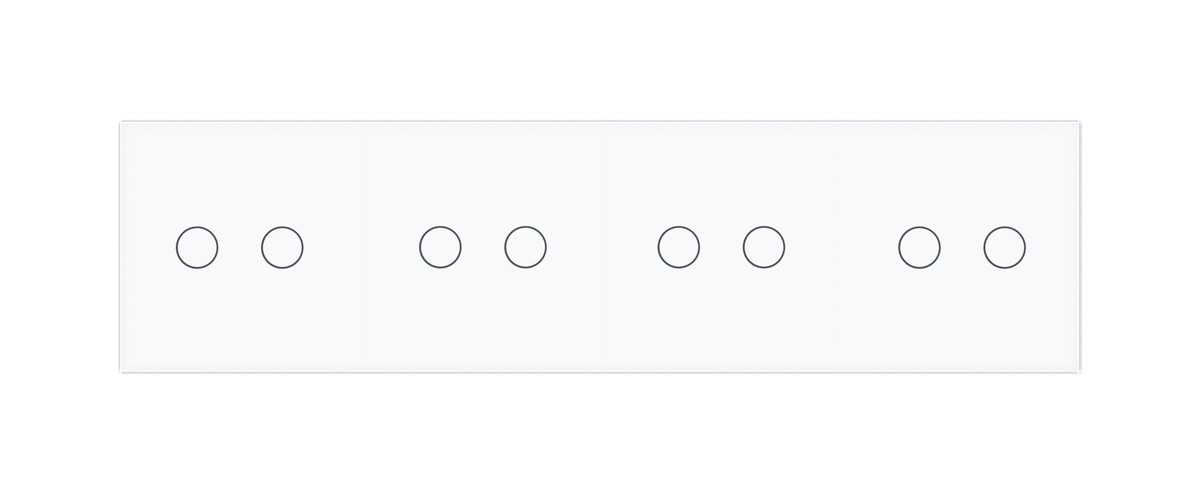Image resolution: width=1200 pixels, height=494 pixels.
Task: Click between the third pair's two circle buttons
Action: (721, 247)
